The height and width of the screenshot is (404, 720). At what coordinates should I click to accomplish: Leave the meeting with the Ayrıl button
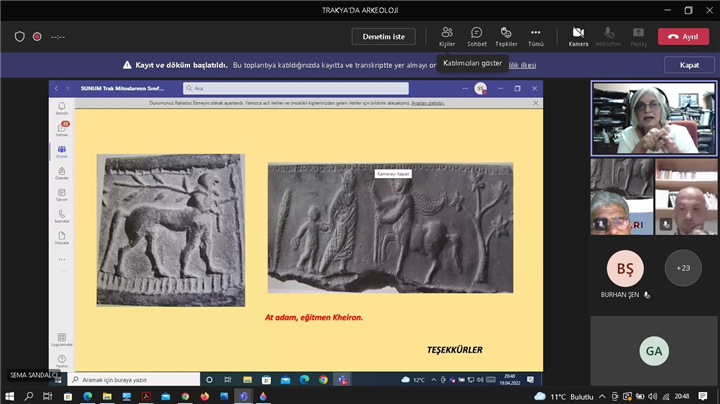[x=683, y=37]
